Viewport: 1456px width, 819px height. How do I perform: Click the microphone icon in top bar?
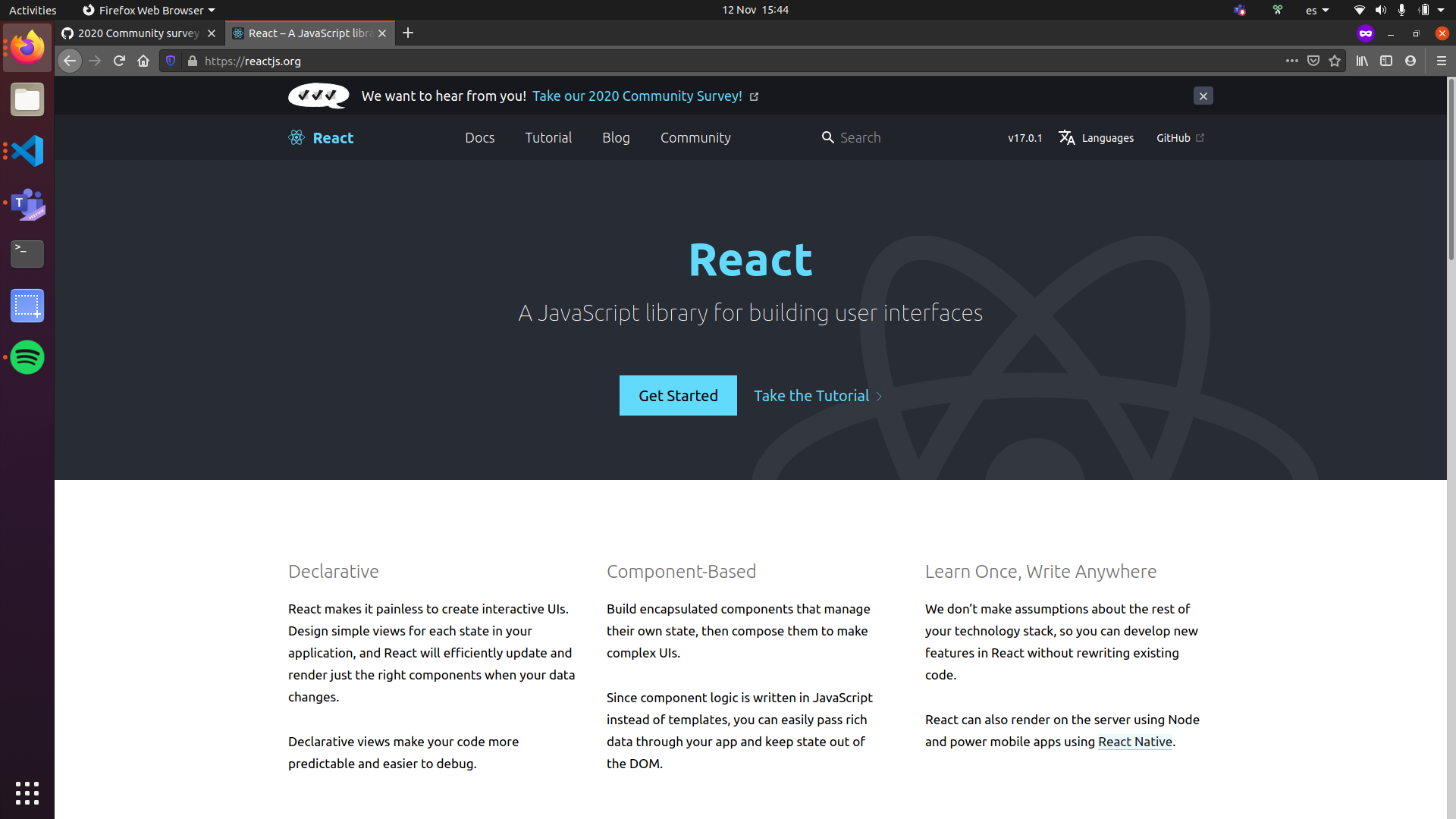[1401, 10]
